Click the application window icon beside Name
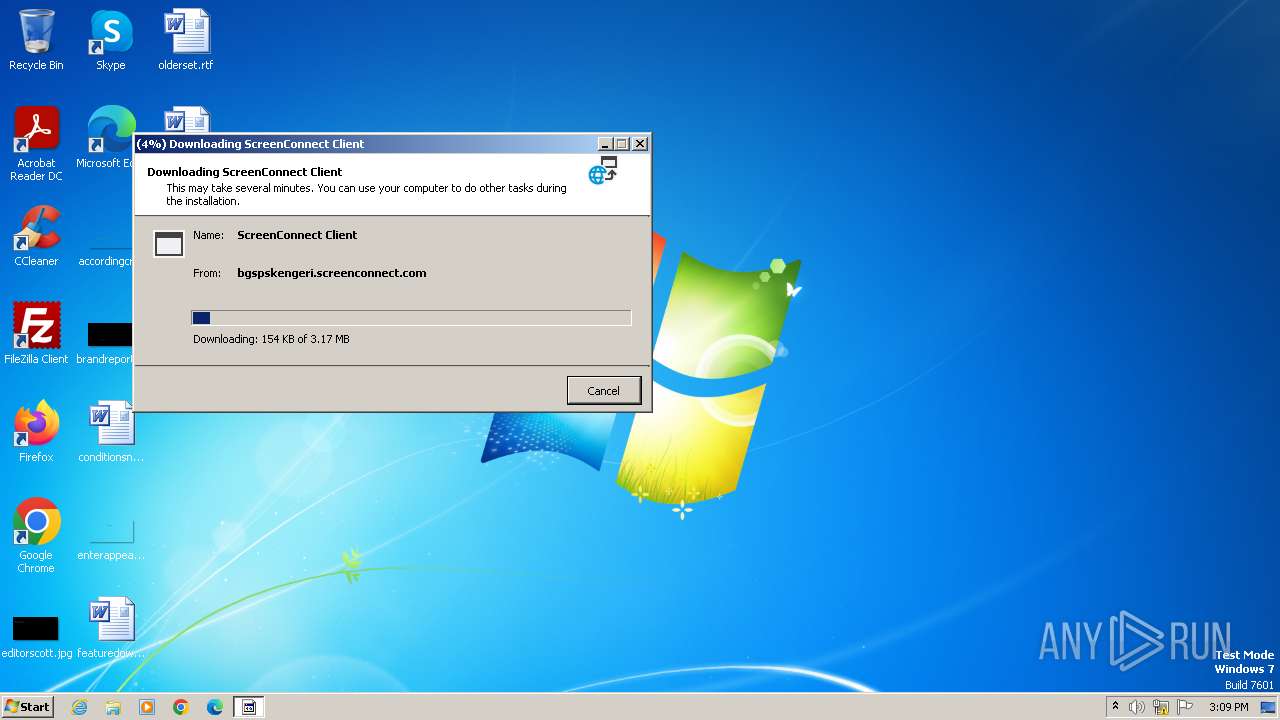 coord(169,243)
